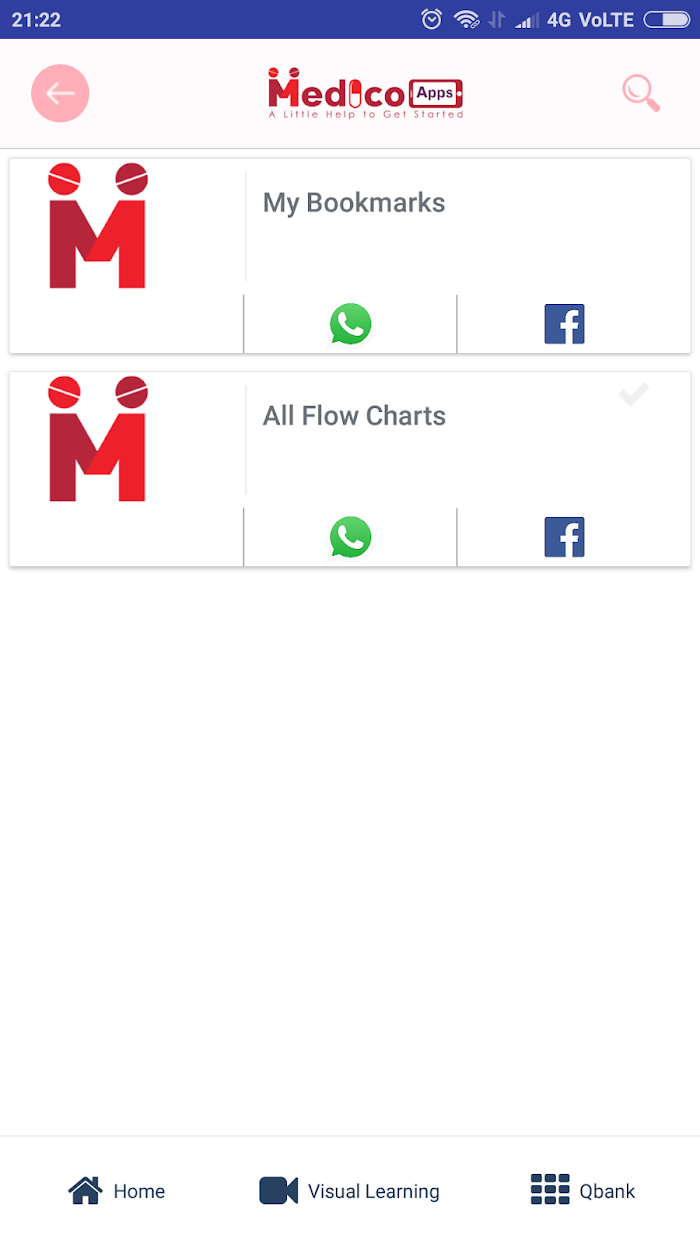Tap the Visual Learning camera icon
Image resolution: width=700 pixels, height=1244 pixels.
point(278,1190)
